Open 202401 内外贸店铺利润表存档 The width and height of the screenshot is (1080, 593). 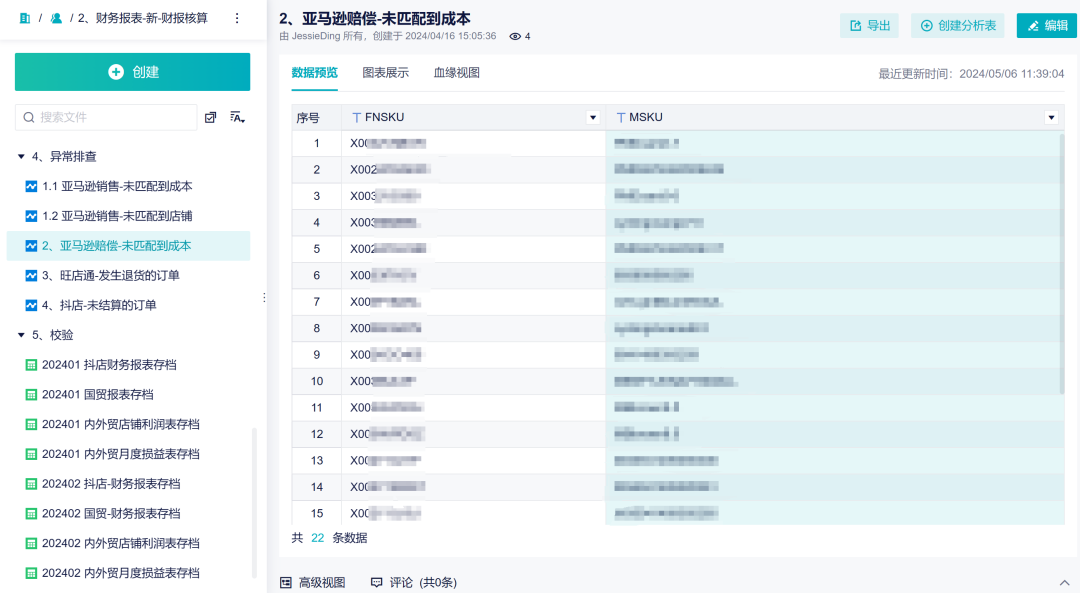121,424
